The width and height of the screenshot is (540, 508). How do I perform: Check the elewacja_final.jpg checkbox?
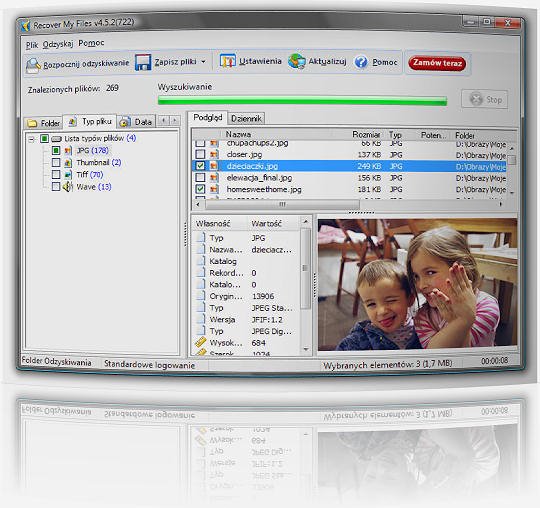click(x=200, y=178)
